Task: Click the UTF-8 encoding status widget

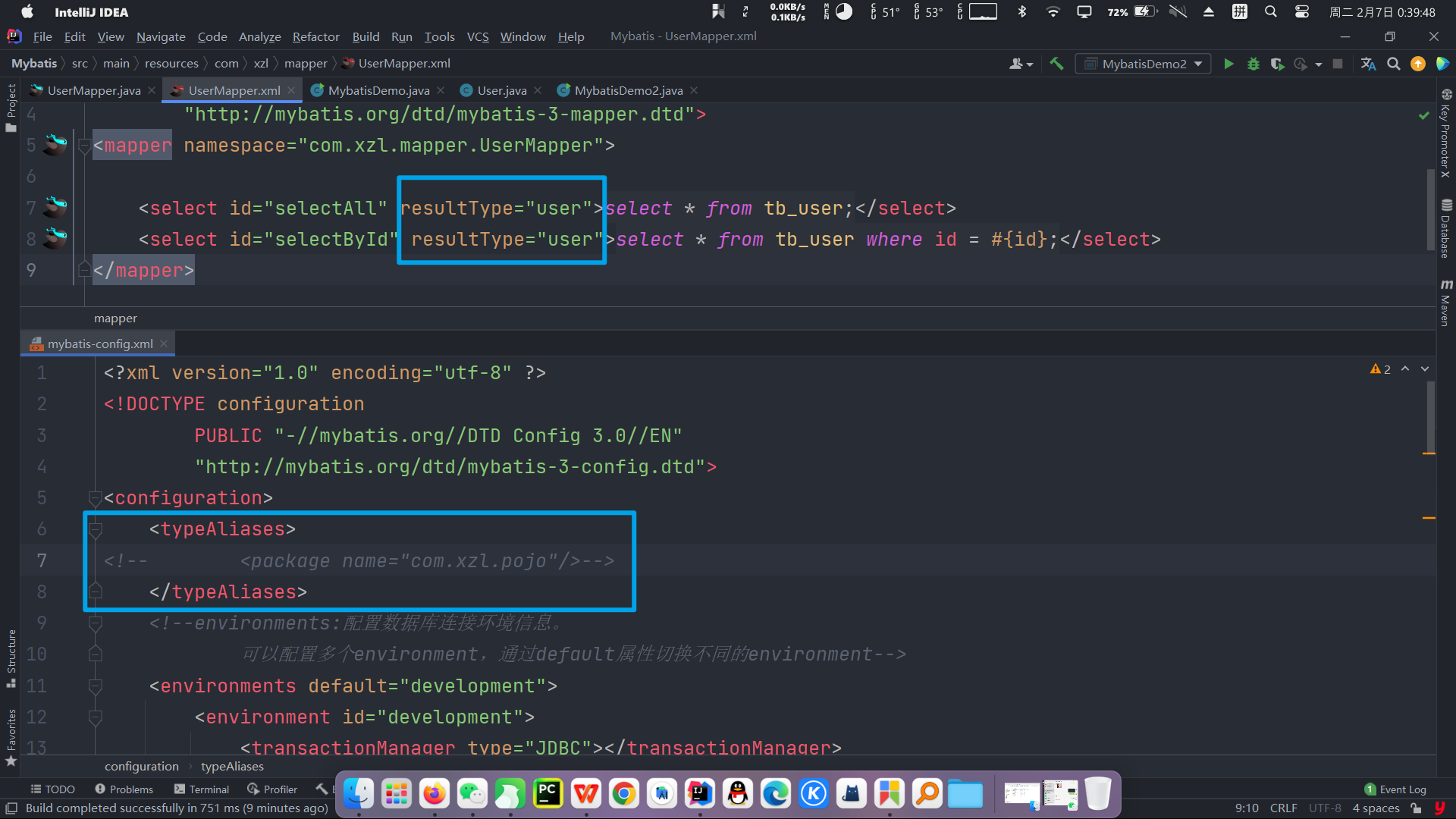Action: tap(1324, 808)
